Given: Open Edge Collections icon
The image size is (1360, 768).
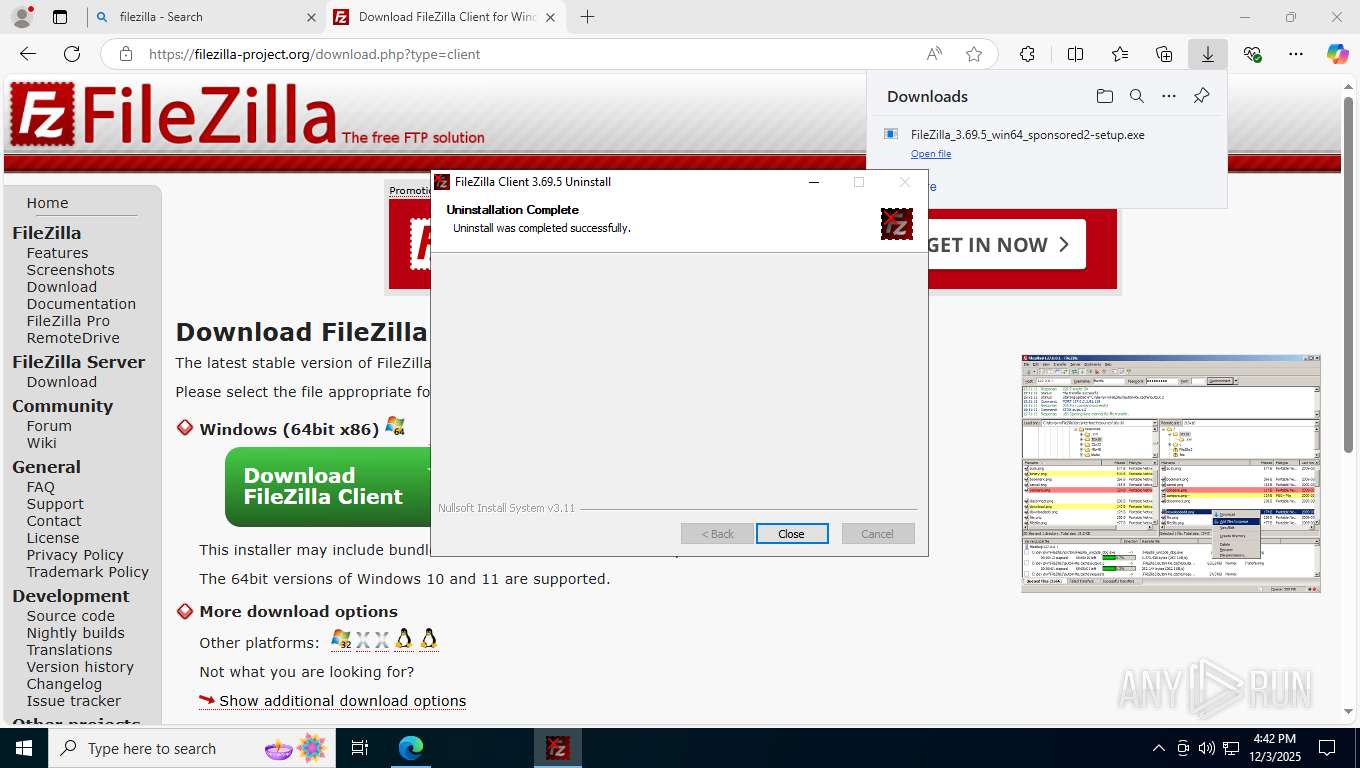Looking at the screenshot, I should pyautogui.click(x=1163, y=54).
